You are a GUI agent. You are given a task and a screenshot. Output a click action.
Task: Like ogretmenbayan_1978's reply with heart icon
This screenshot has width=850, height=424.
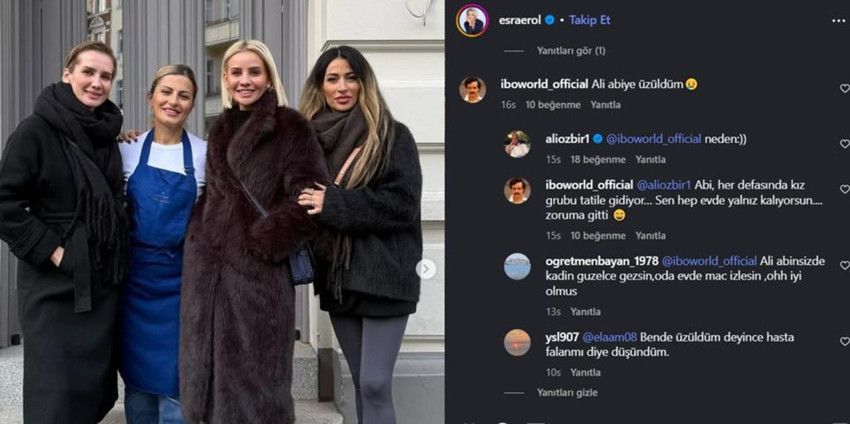(845, 265)
